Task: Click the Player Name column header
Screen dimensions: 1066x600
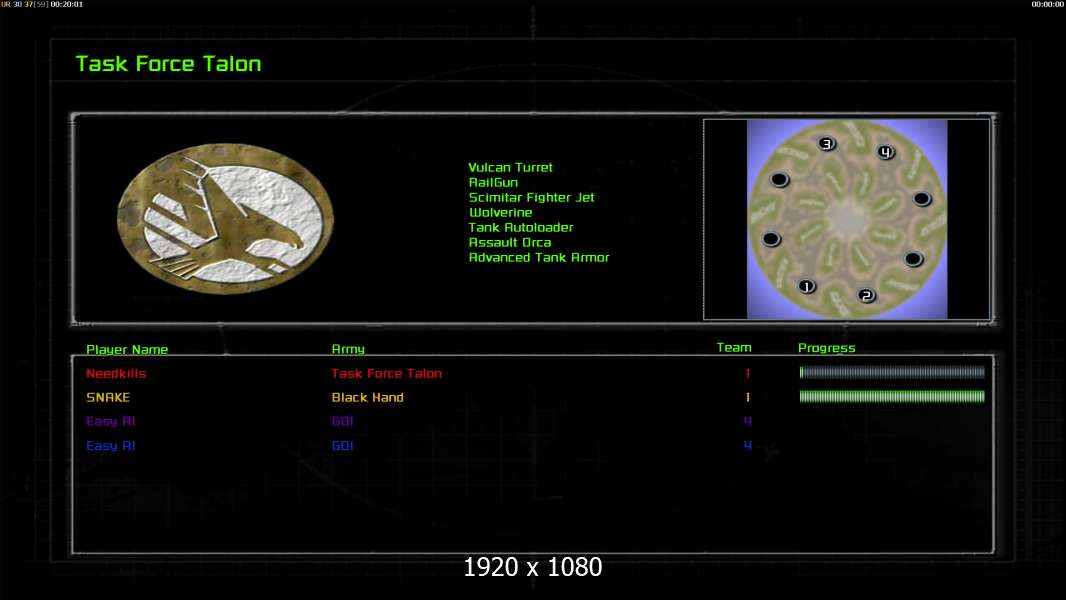Action: coord(127,349)
